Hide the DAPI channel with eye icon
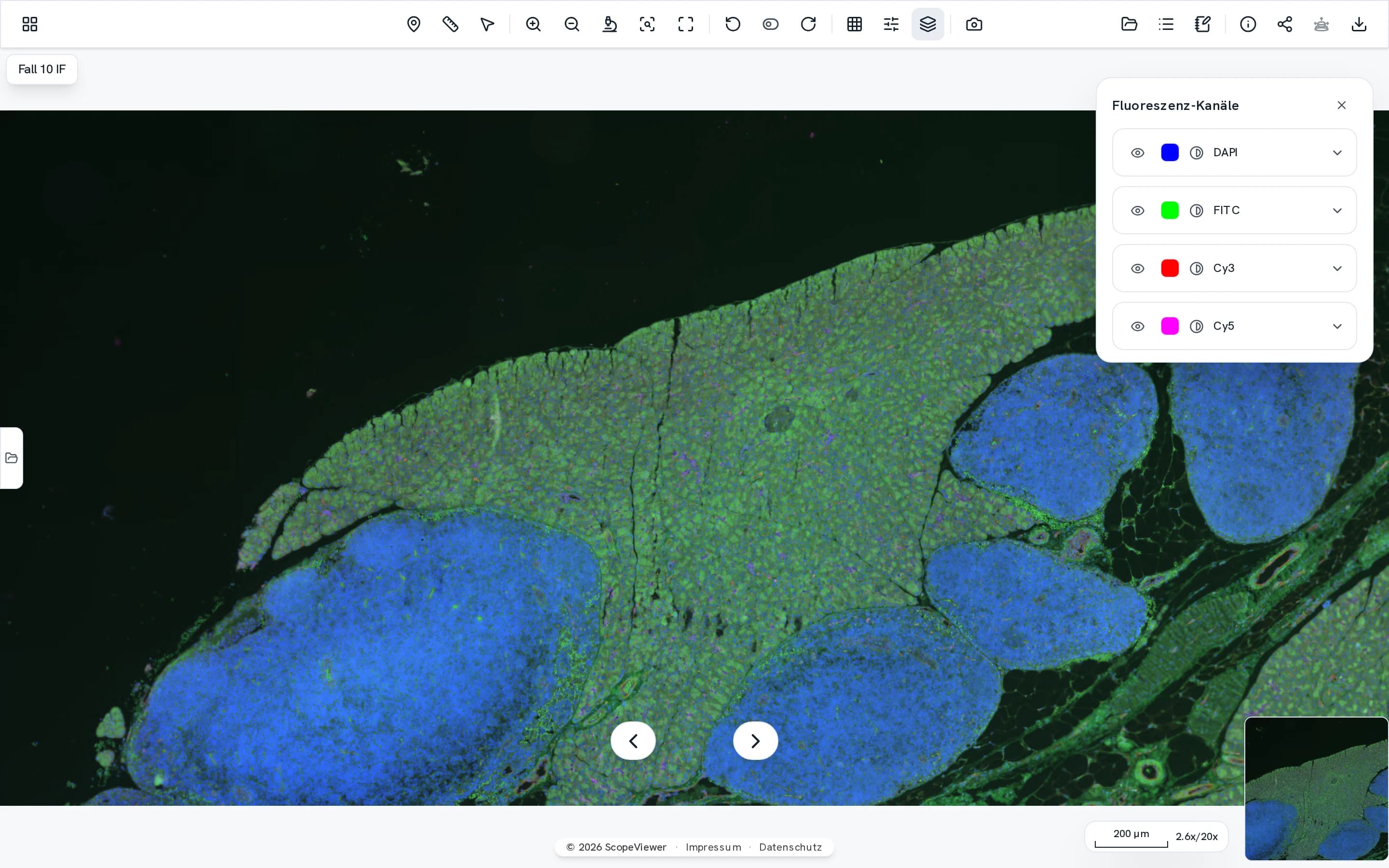Screen dimensions: 1389x868 (1138, 153)
